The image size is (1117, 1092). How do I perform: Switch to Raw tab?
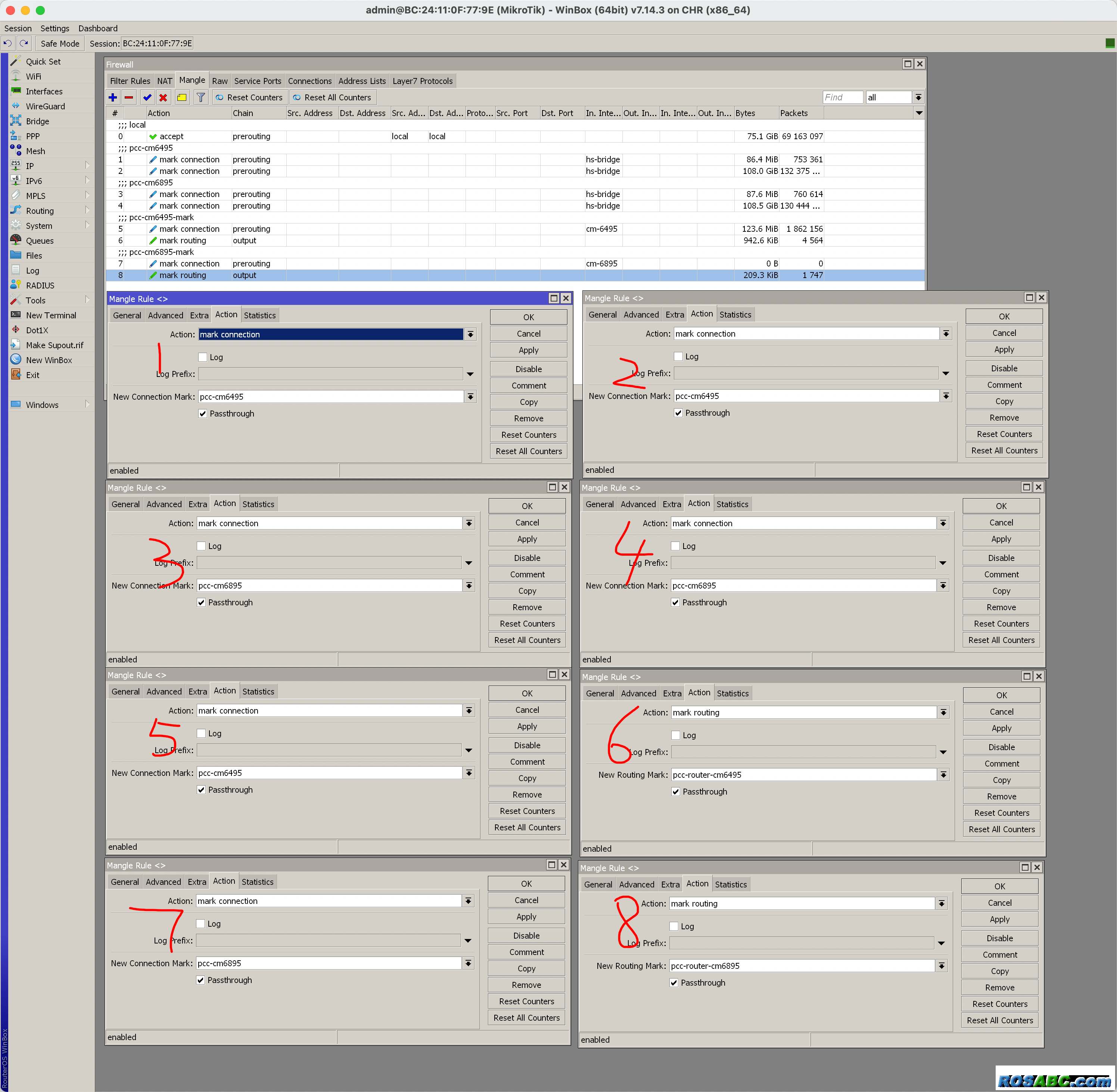220,81
